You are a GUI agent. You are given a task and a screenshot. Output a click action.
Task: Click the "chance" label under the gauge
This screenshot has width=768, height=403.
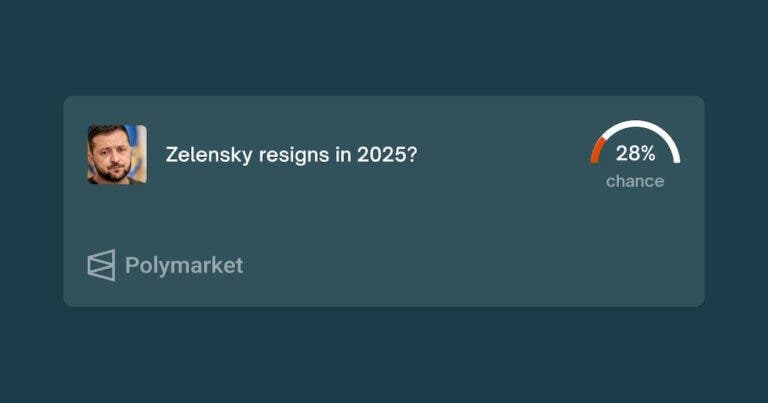pos(635,181)
